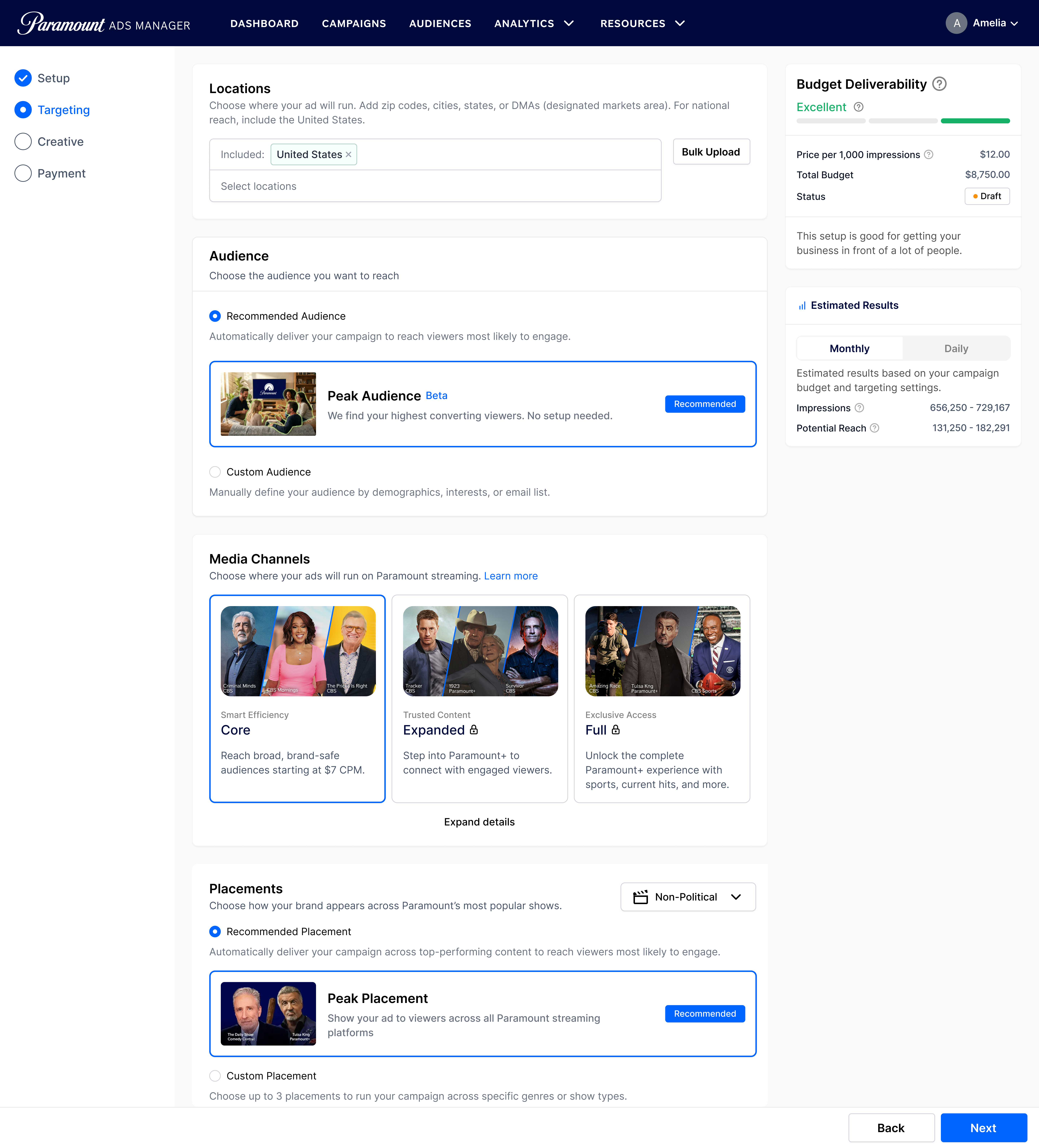
Task: Switch estimated results to Monthly
Action: 849,349
